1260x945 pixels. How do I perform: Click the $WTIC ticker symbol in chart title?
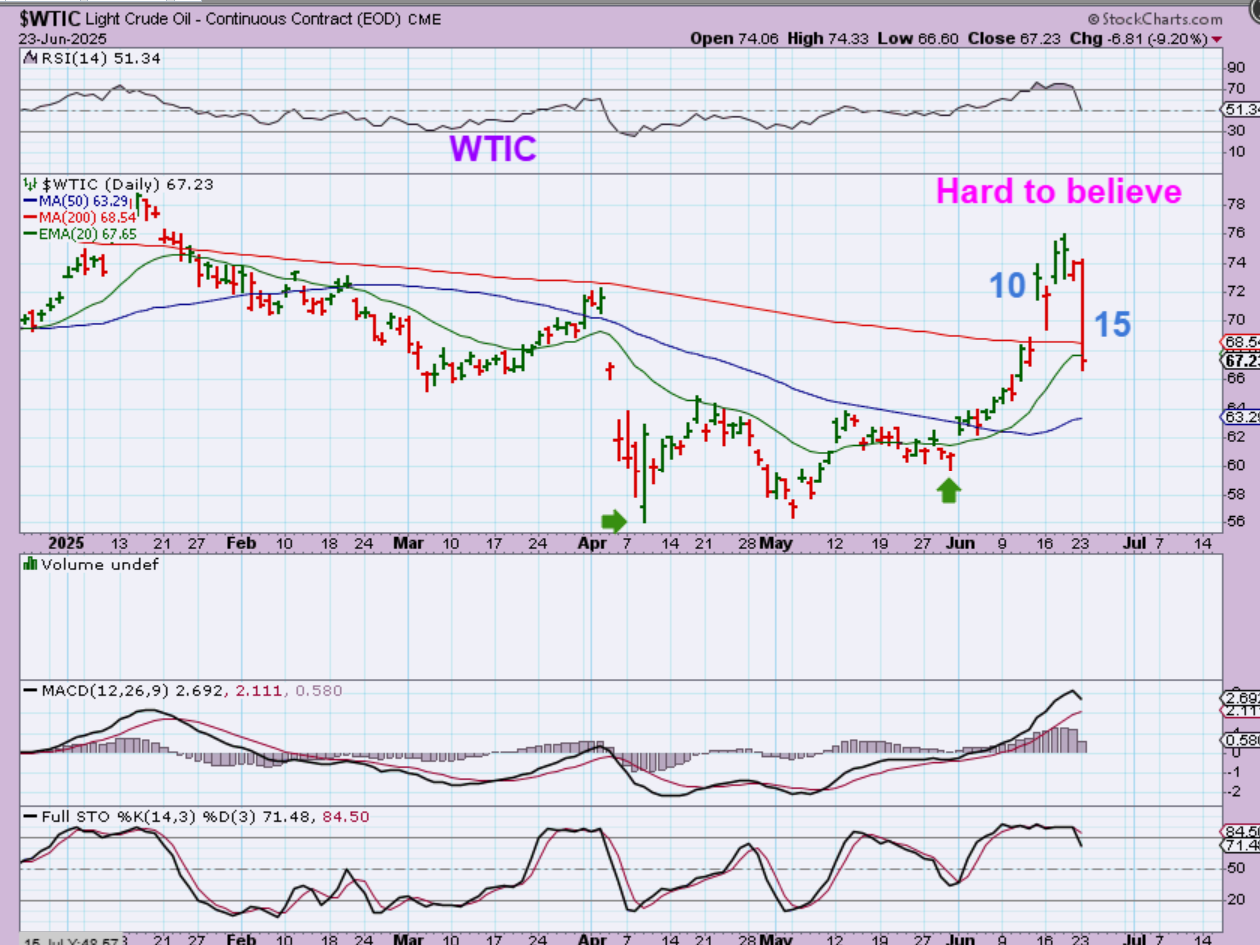pos(49,18)
